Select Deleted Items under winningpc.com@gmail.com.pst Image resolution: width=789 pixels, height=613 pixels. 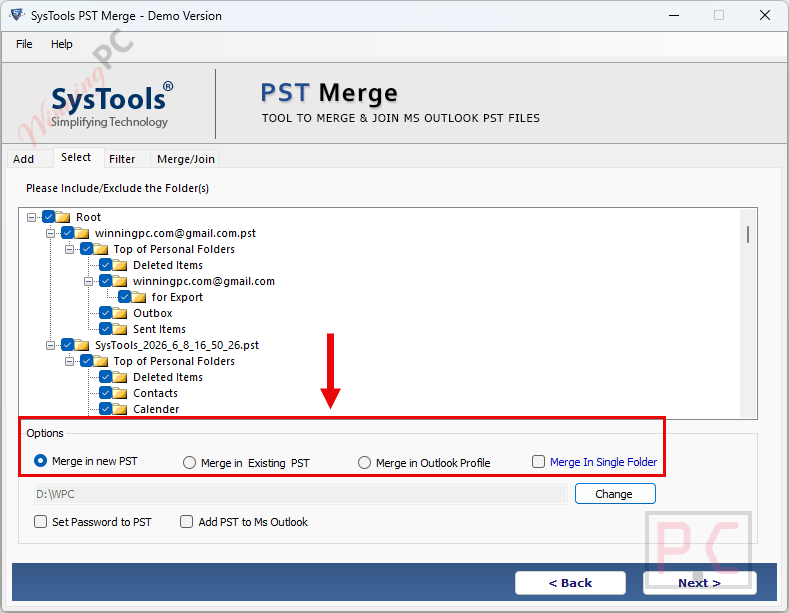(168, 265)
